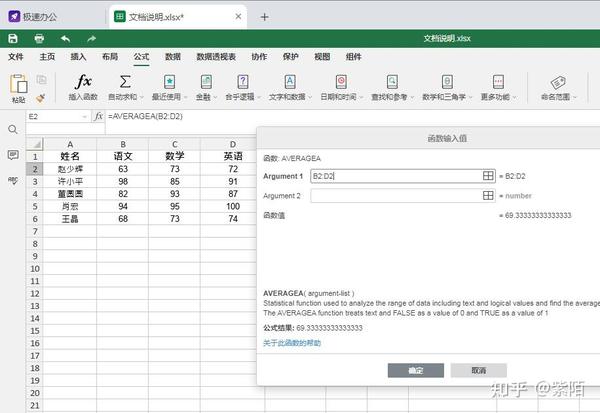
Task: Open the 数学和三角学 math functions icon
Action: click(x=447, y=82)
